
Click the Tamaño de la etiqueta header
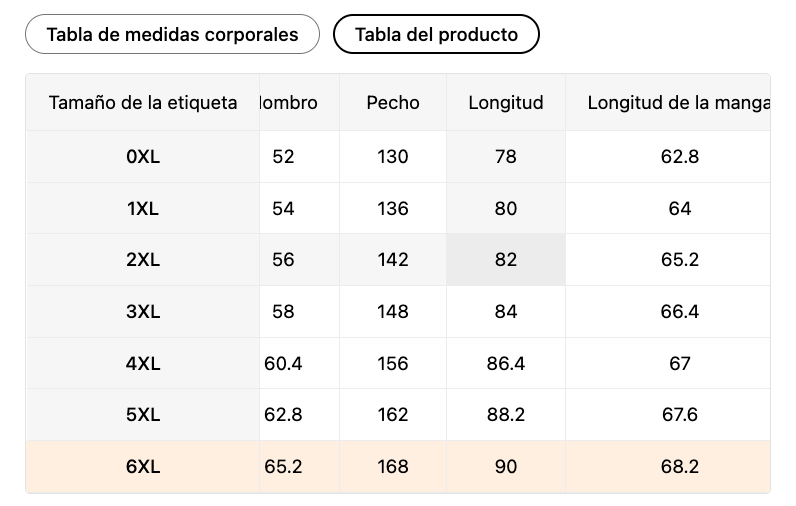pyautogui.click(x=143, y=102)
